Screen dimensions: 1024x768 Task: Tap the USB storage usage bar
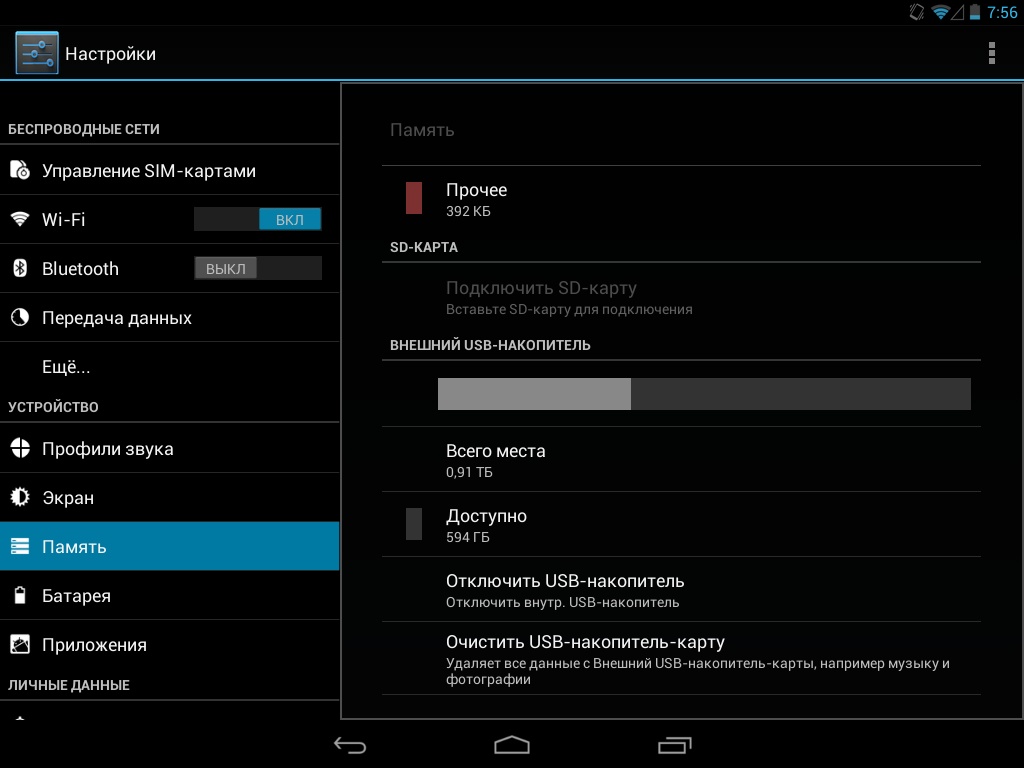click(x=704, y=394)
